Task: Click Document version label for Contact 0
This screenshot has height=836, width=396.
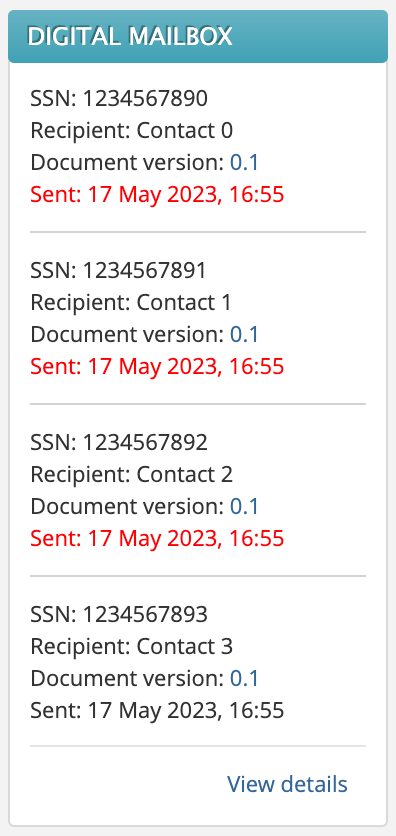Action: (x=127, y=163)
